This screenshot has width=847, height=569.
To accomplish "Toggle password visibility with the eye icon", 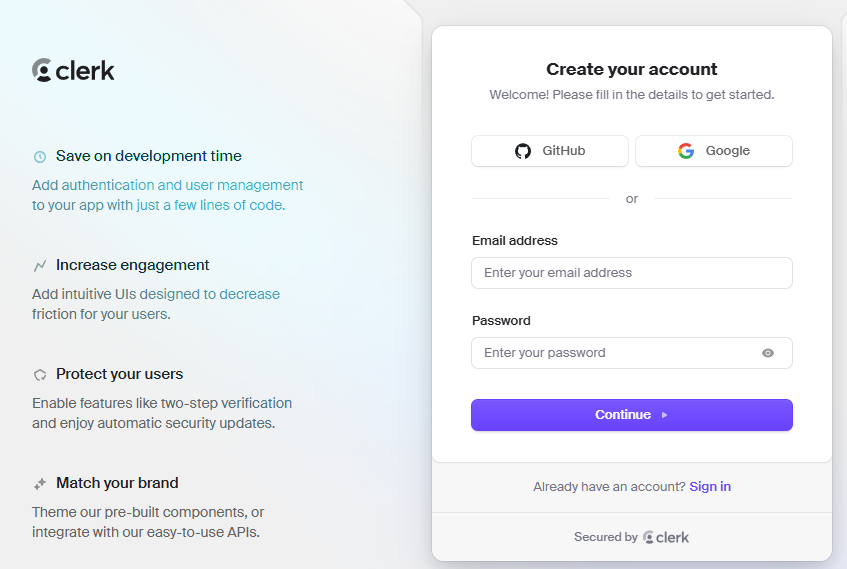I will pos(768,353).
